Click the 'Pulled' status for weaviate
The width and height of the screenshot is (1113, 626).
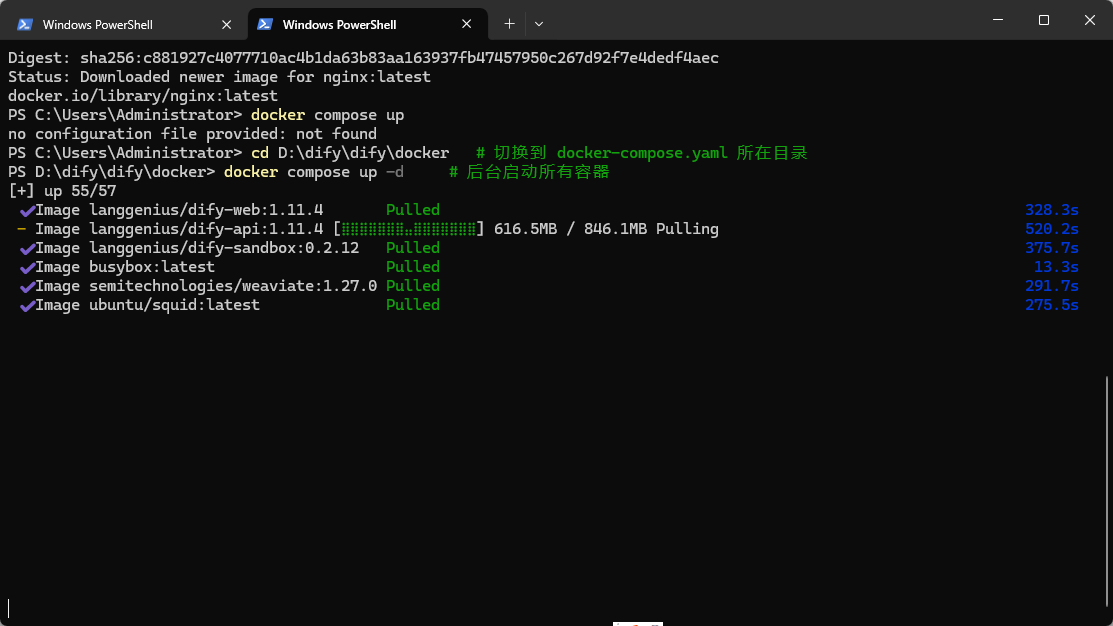pyautogui.click(x=413, y=286)
